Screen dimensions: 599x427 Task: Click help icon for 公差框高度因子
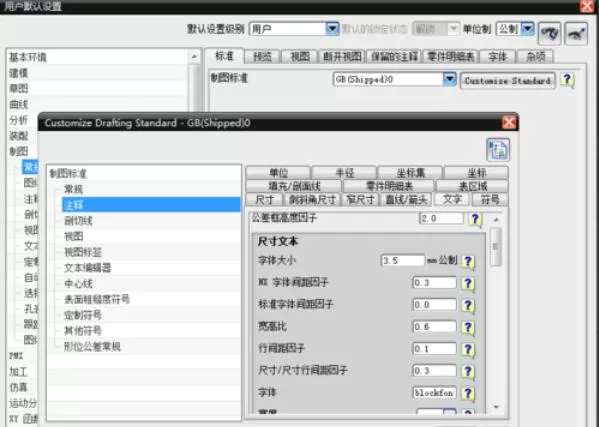[x=475, y=219]
